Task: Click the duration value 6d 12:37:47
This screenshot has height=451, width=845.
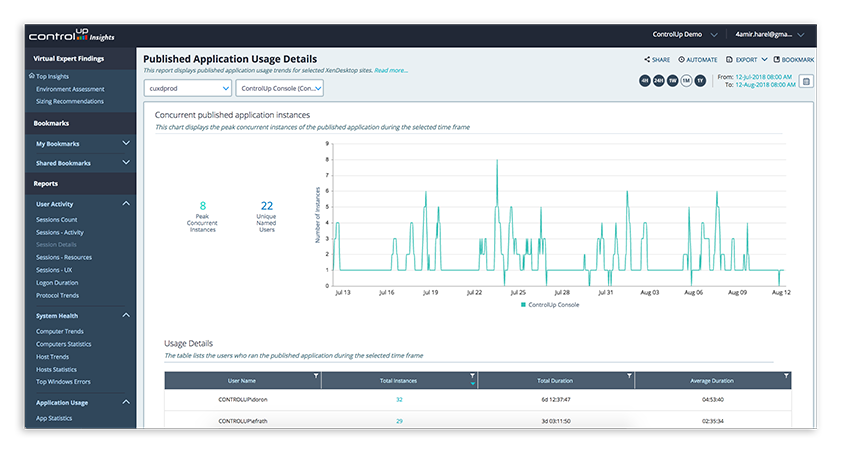Action: tap(556, 400)
